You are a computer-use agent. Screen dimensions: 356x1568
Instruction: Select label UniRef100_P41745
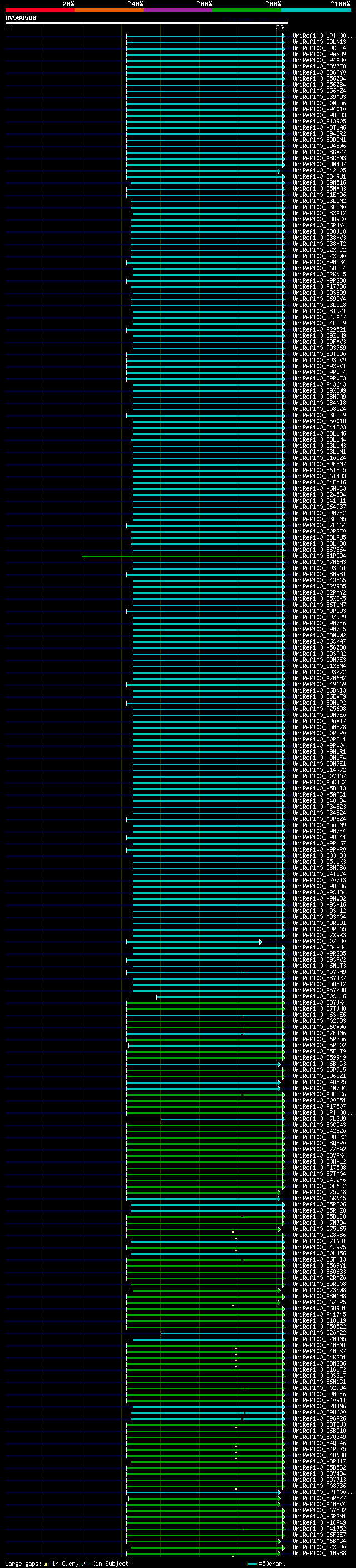(319, 1315)
